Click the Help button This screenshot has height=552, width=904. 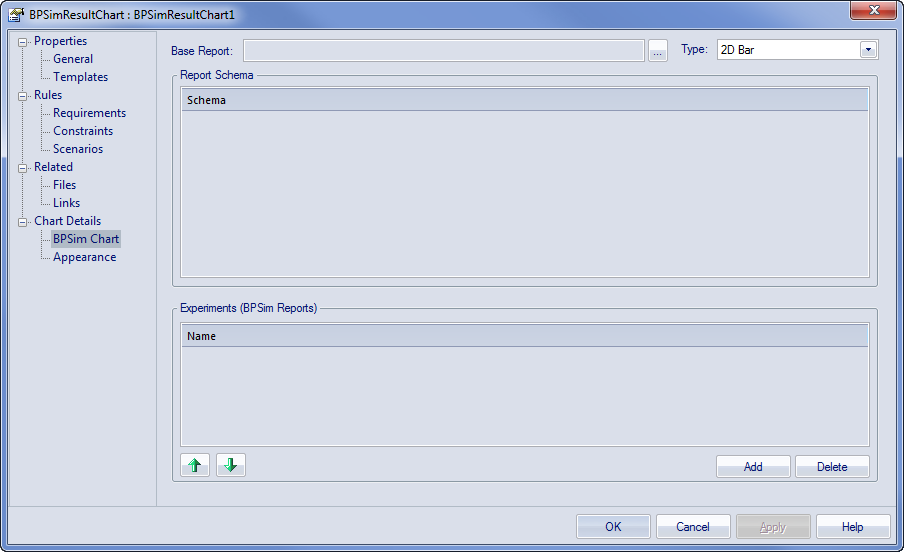point(852,527)
